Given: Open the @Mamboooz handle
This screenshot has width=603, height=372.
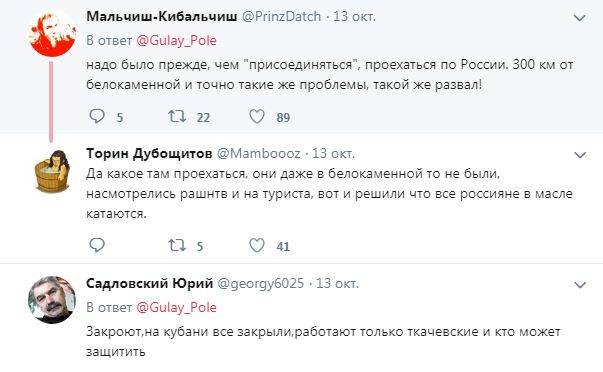Looking at the screenshot, I should click(259, 153).
